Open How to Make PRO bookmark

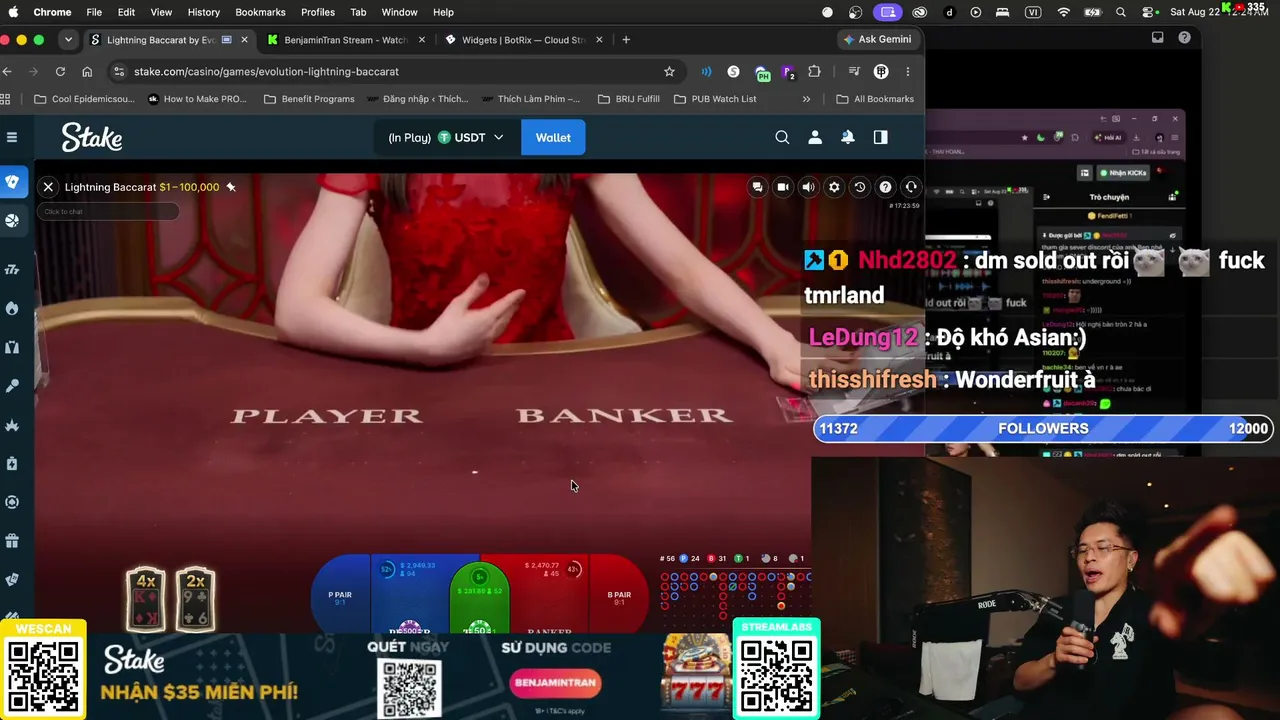point(197,99)
